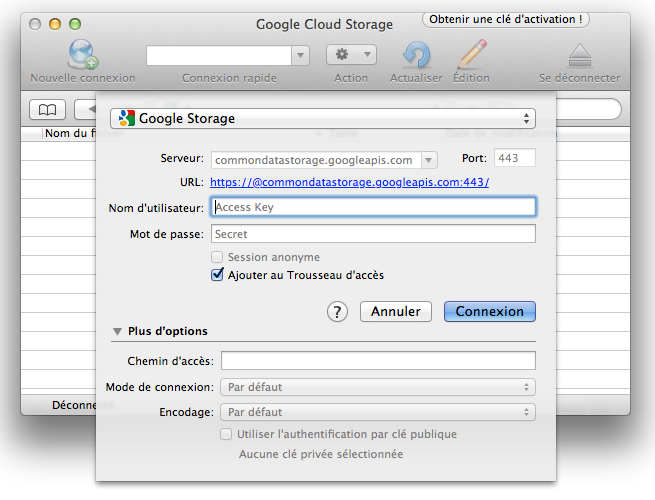Image resolution: width=655 pixels, height=500 pixels.
Task: Click the Édition pencil icon
Action: pyautogui.click(x=472, y=54)
